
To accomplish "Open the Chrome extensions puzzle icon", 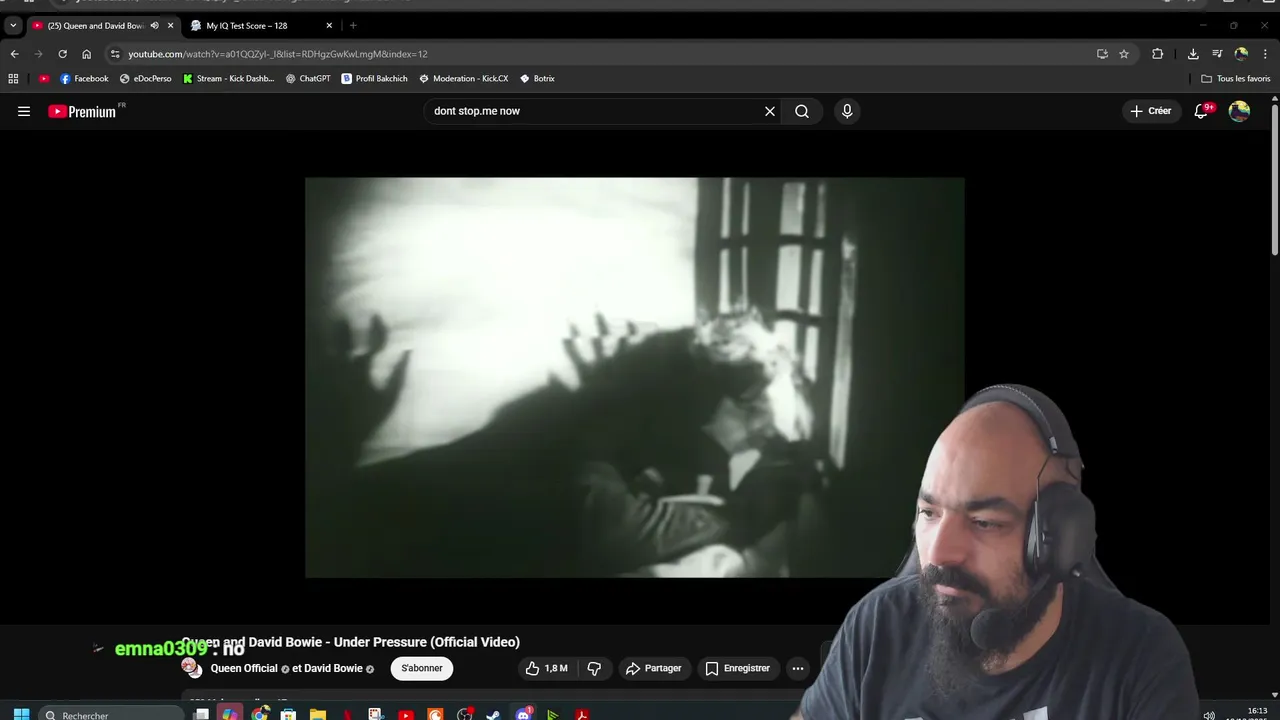I will tap(1157, 54).
